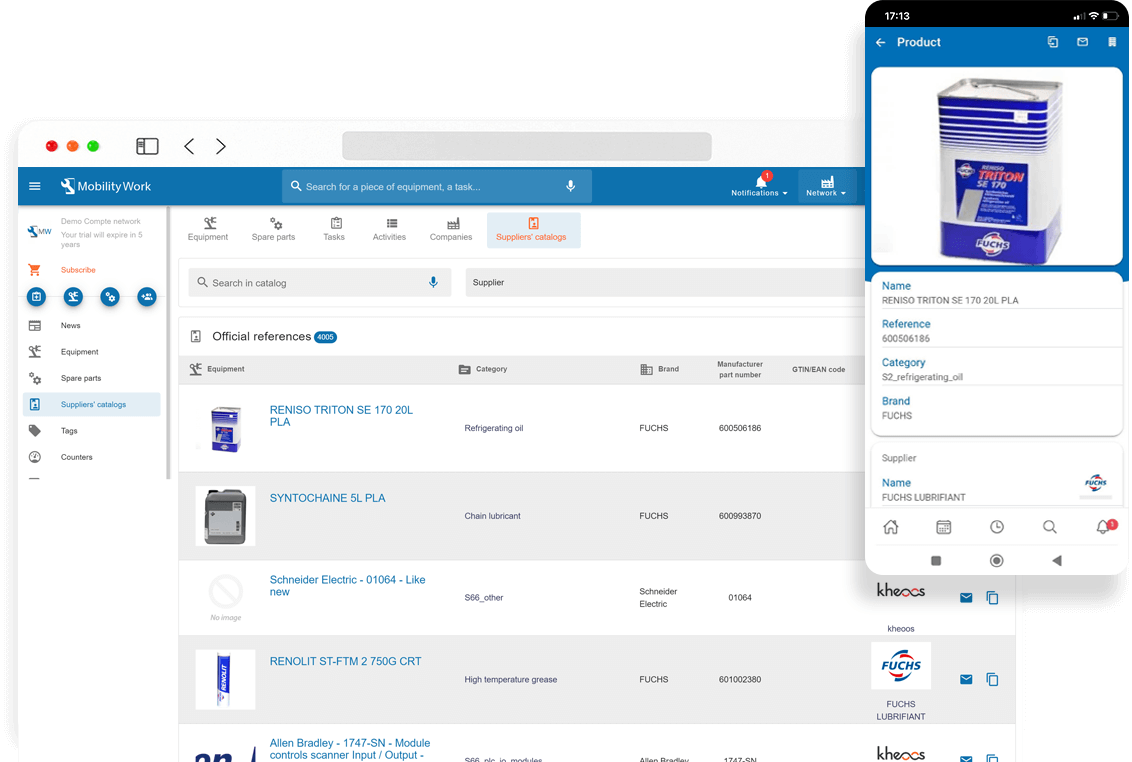The width and height of the screenshot is (1132, 762).
Task: Tap the calendar icon in phone bottom bar
Action: [x=944, y=527]
